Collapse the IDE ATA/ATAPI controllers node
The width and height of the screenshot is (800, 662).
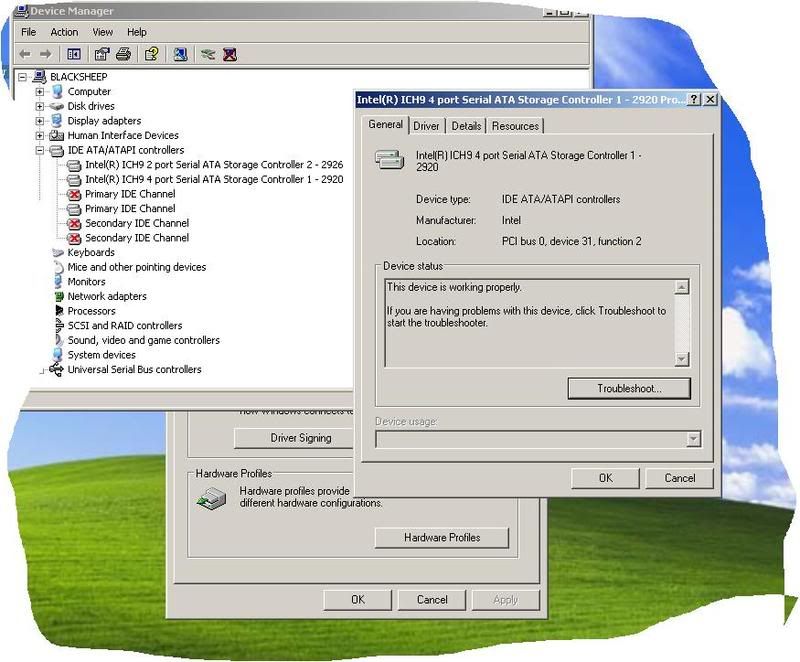tap(40, 150)
